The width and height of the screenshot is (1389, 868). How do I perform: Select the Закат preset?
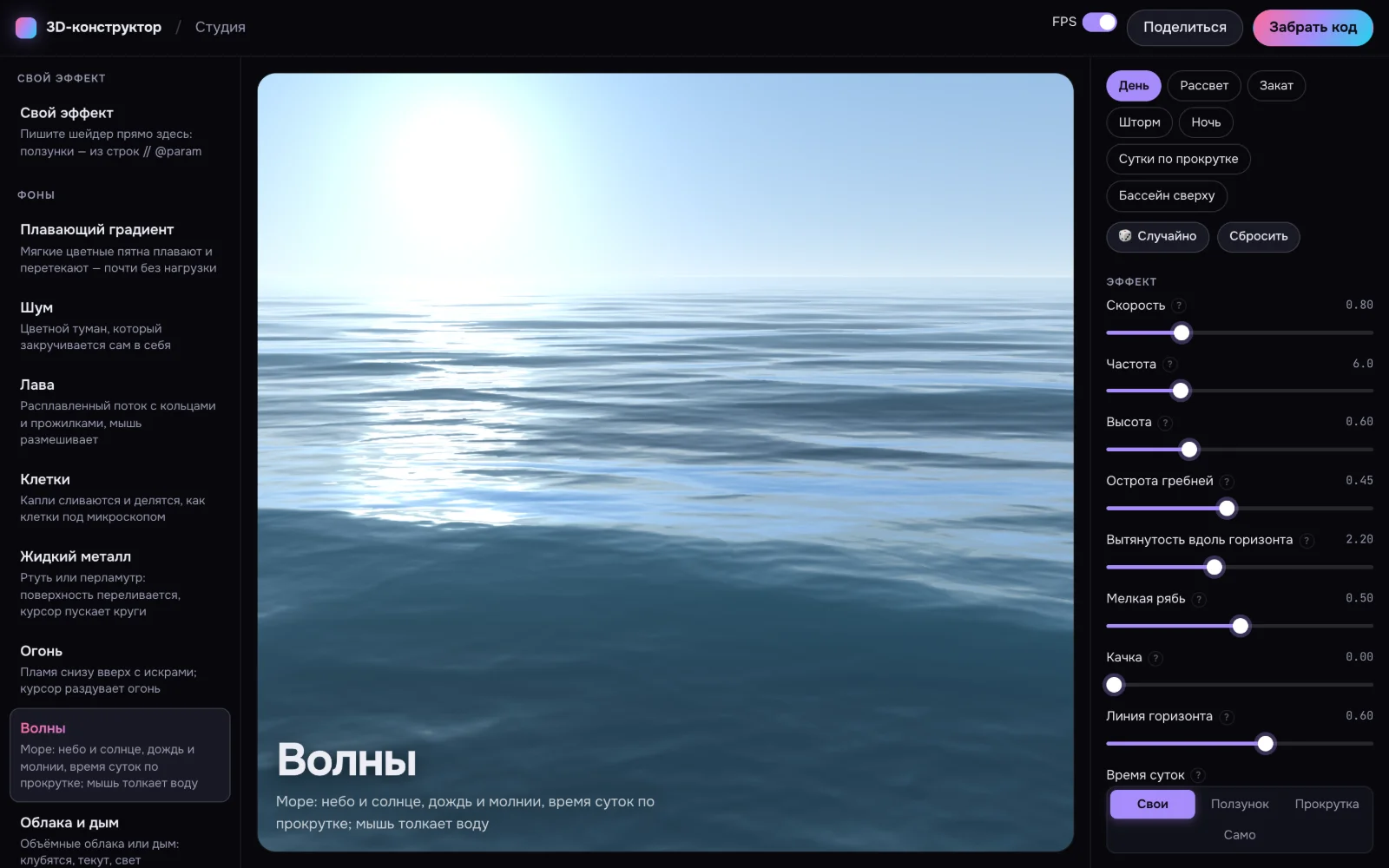pyautogui.click(x=1276, y=86)
